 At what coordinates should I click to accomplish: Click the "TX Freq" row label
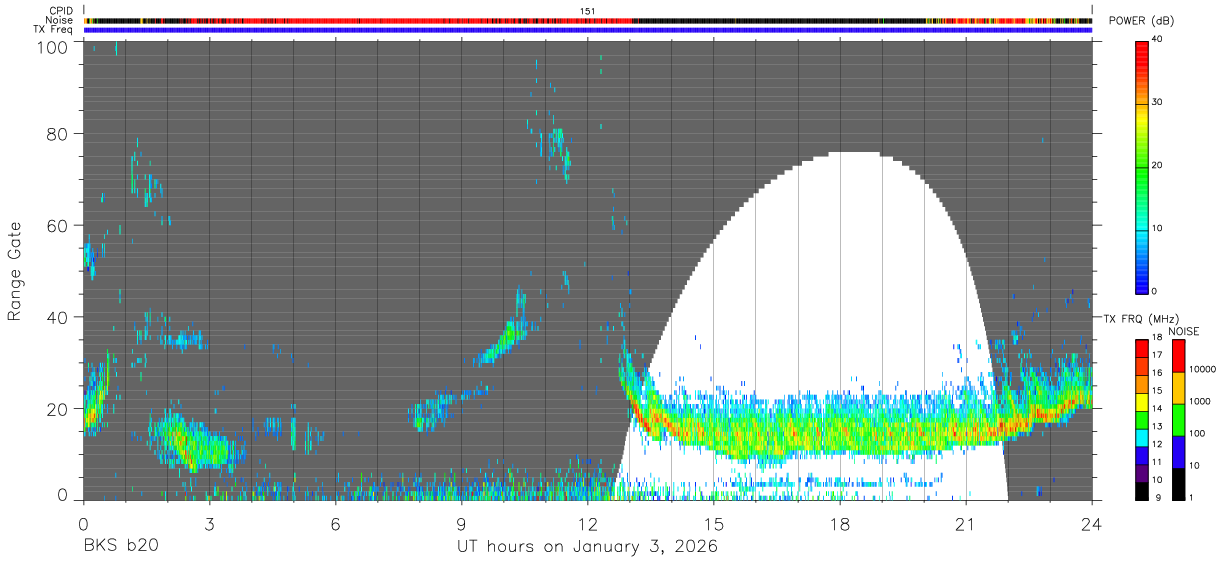[54, 29]
